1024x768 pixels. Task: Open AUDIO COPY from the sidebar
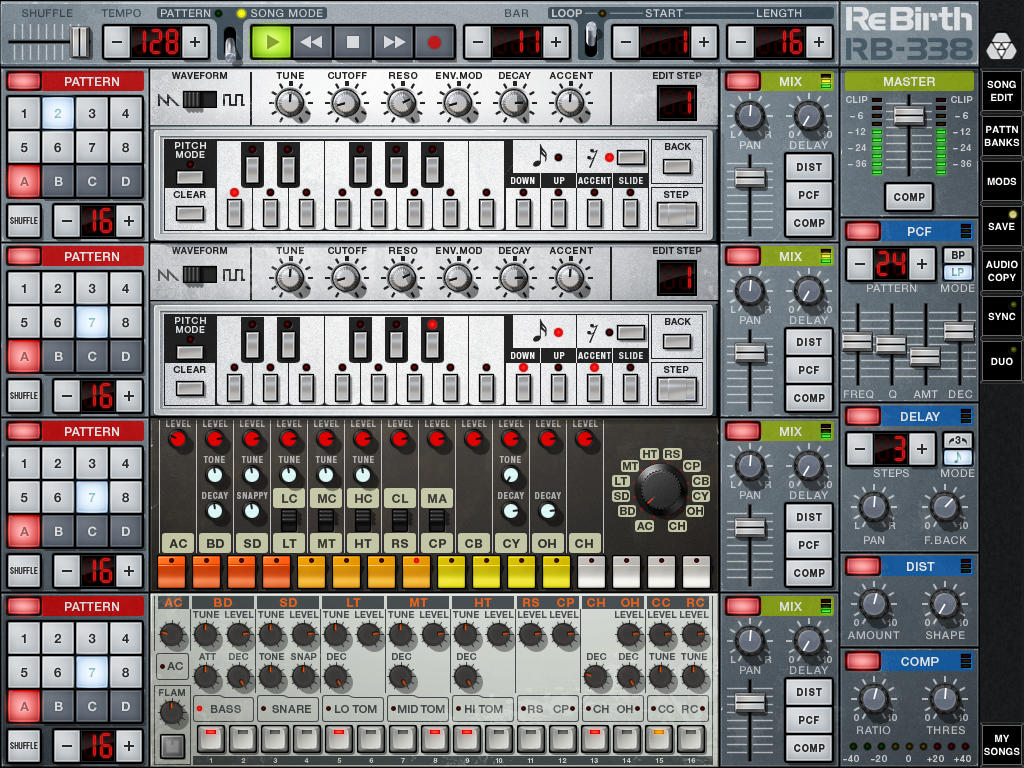tap(1000, 271)
